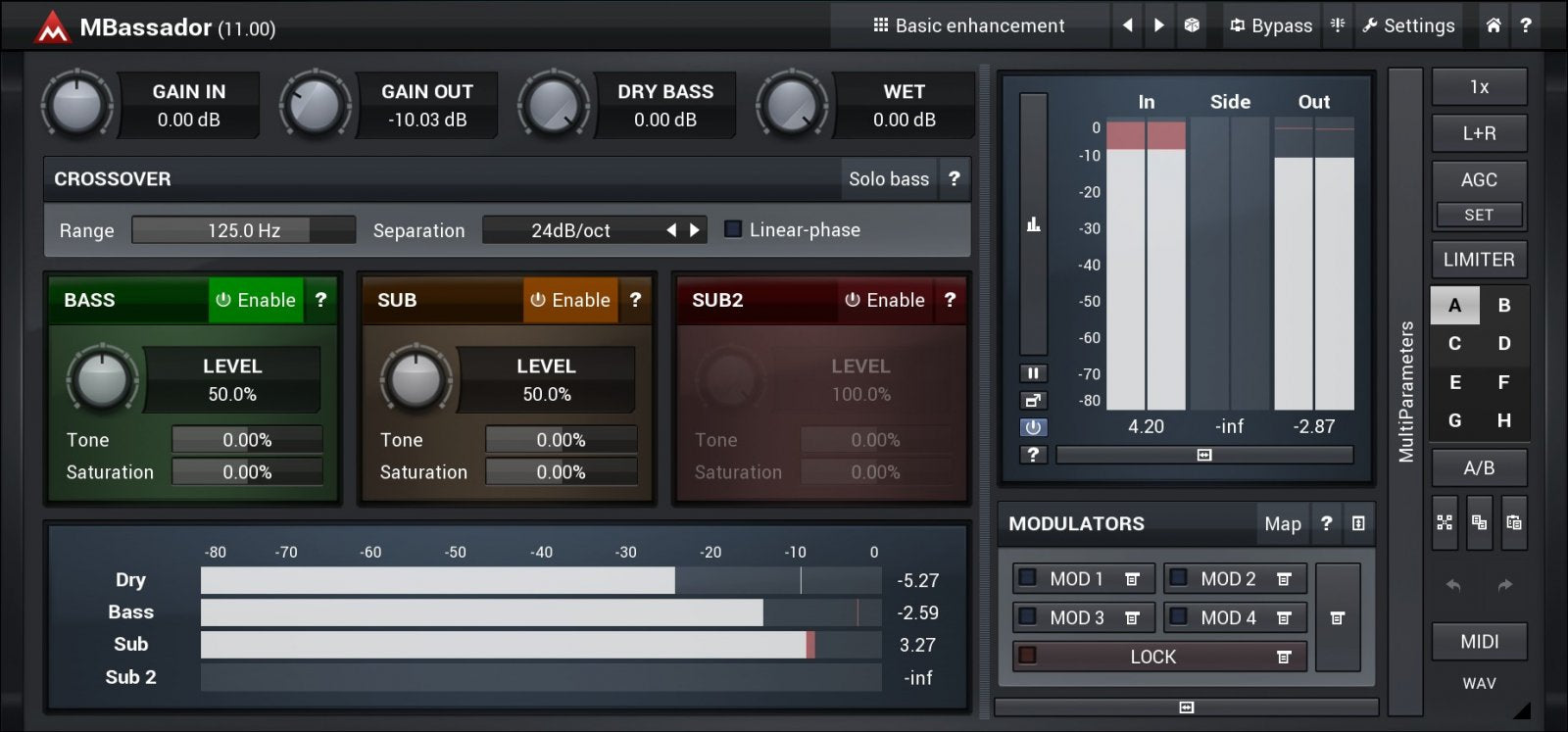Click the randomize dice icon

[1192, 25]
